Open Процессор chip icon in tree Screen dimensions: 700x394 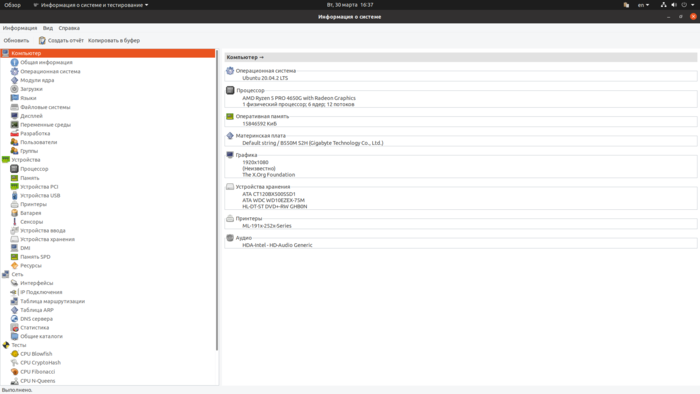tap(14, 169)
